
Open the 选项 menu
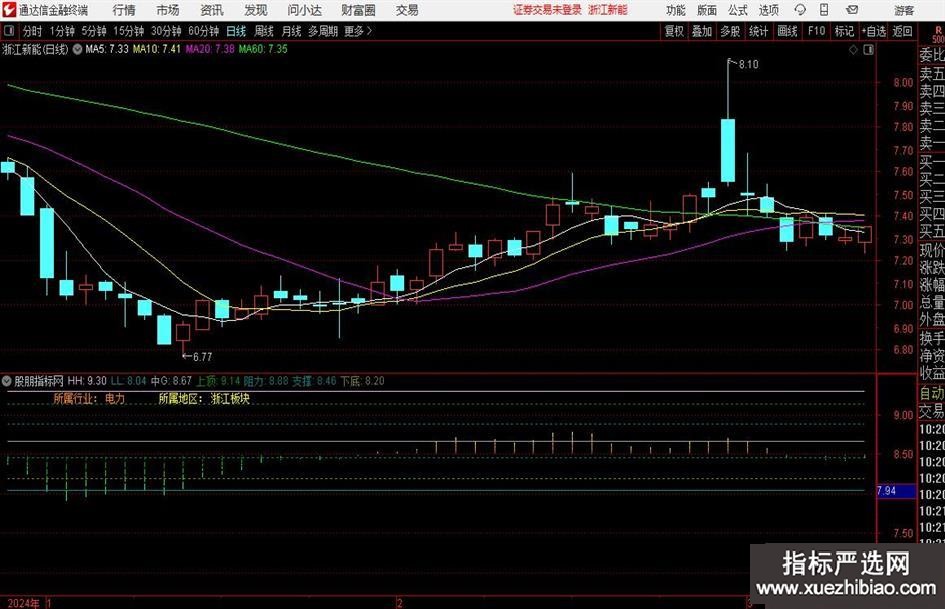(x=768, y=10)
